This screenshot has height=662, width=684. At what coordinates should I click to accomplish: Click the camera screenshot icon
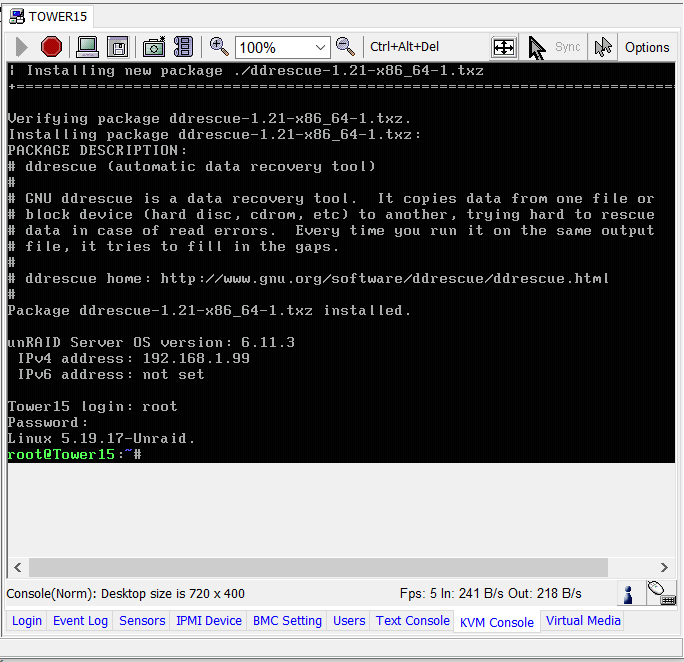coord(154,47)
